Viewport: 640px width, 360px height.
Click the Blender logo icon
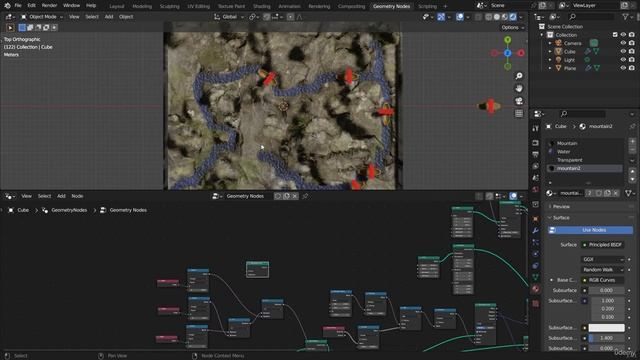[x=7, y=6]
